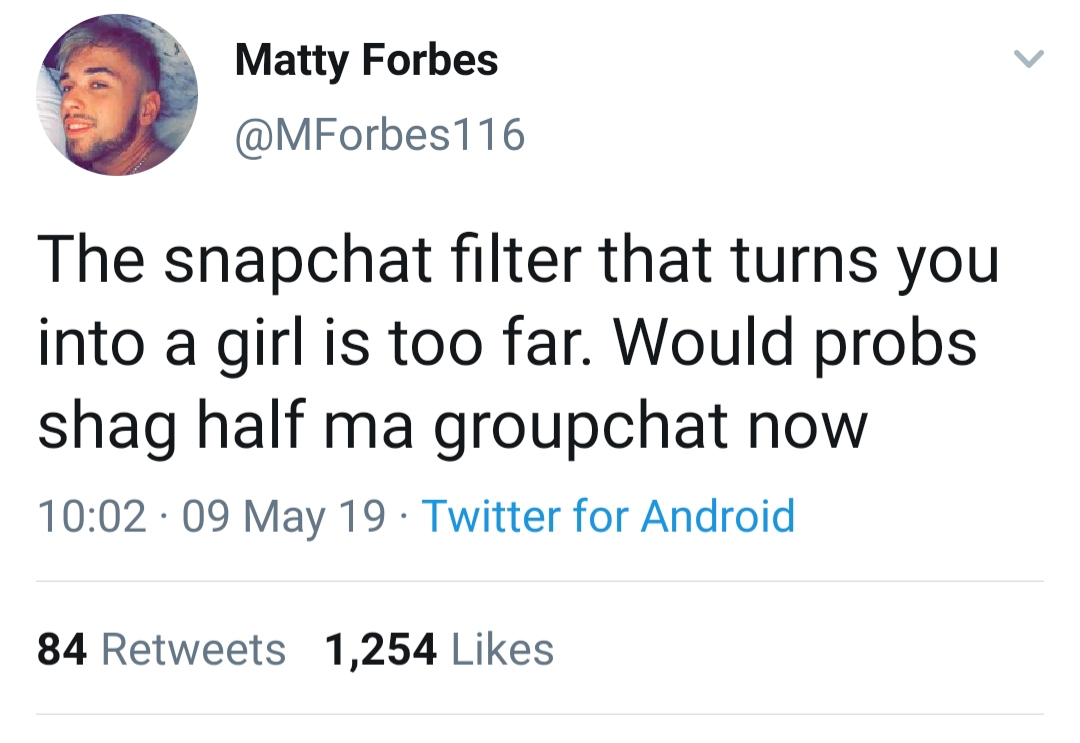Screen dimensions: 1080x743
Task: Expand the tweet options chevron
Action: pyautogui.click(x=1029, y=59)
